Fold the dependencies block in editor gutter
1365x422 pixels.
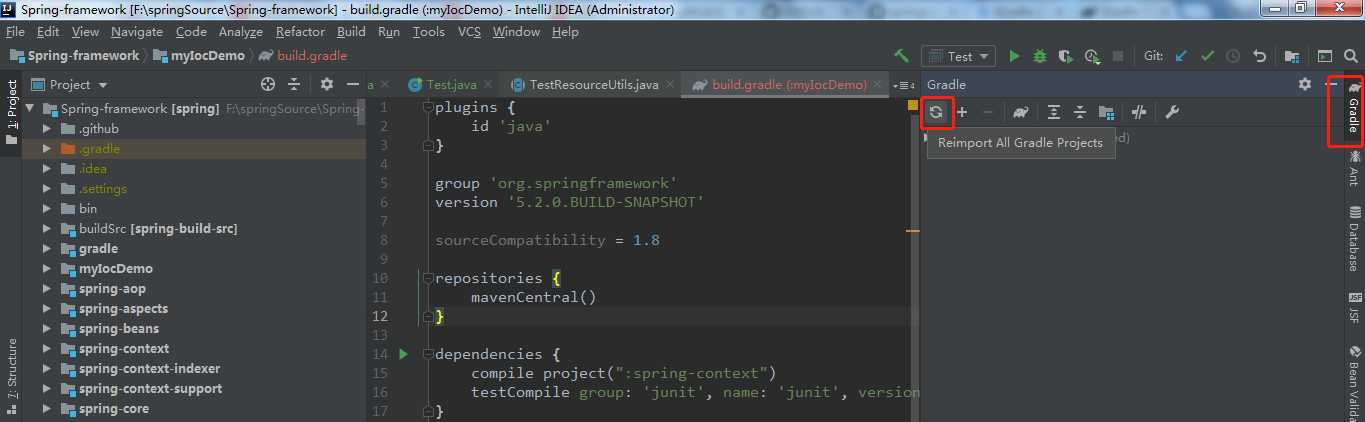pyautogui.click(x=428, y=354)
